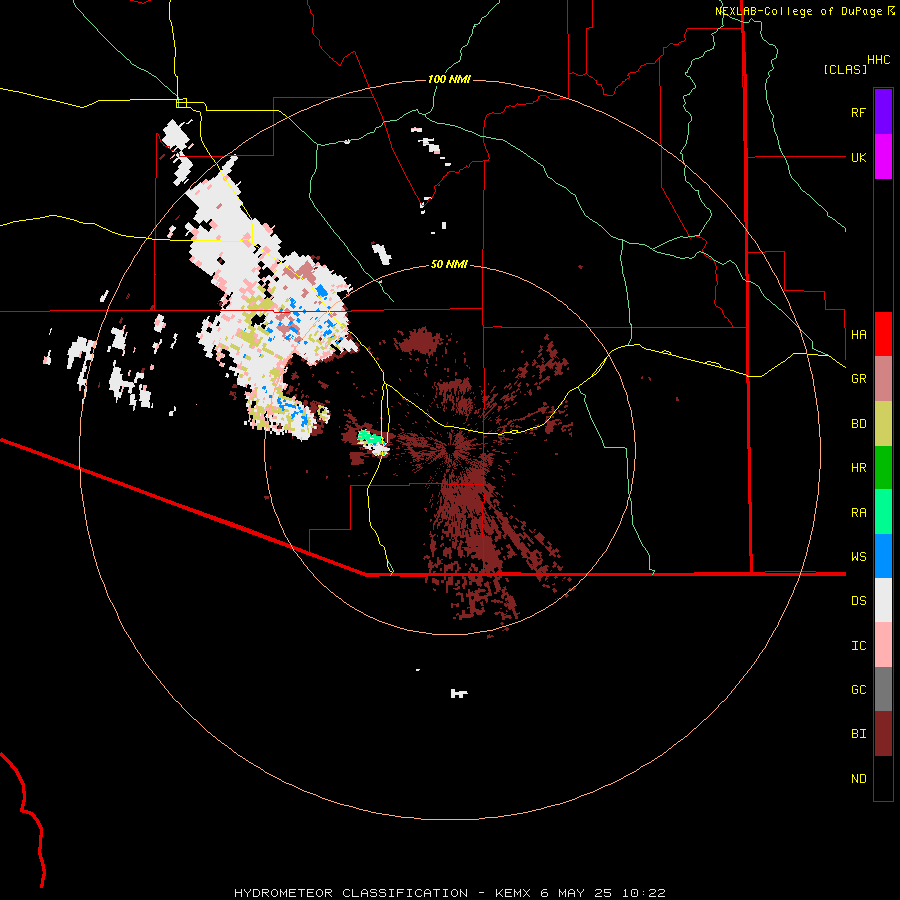Click the ND black legend swatch

883,778
